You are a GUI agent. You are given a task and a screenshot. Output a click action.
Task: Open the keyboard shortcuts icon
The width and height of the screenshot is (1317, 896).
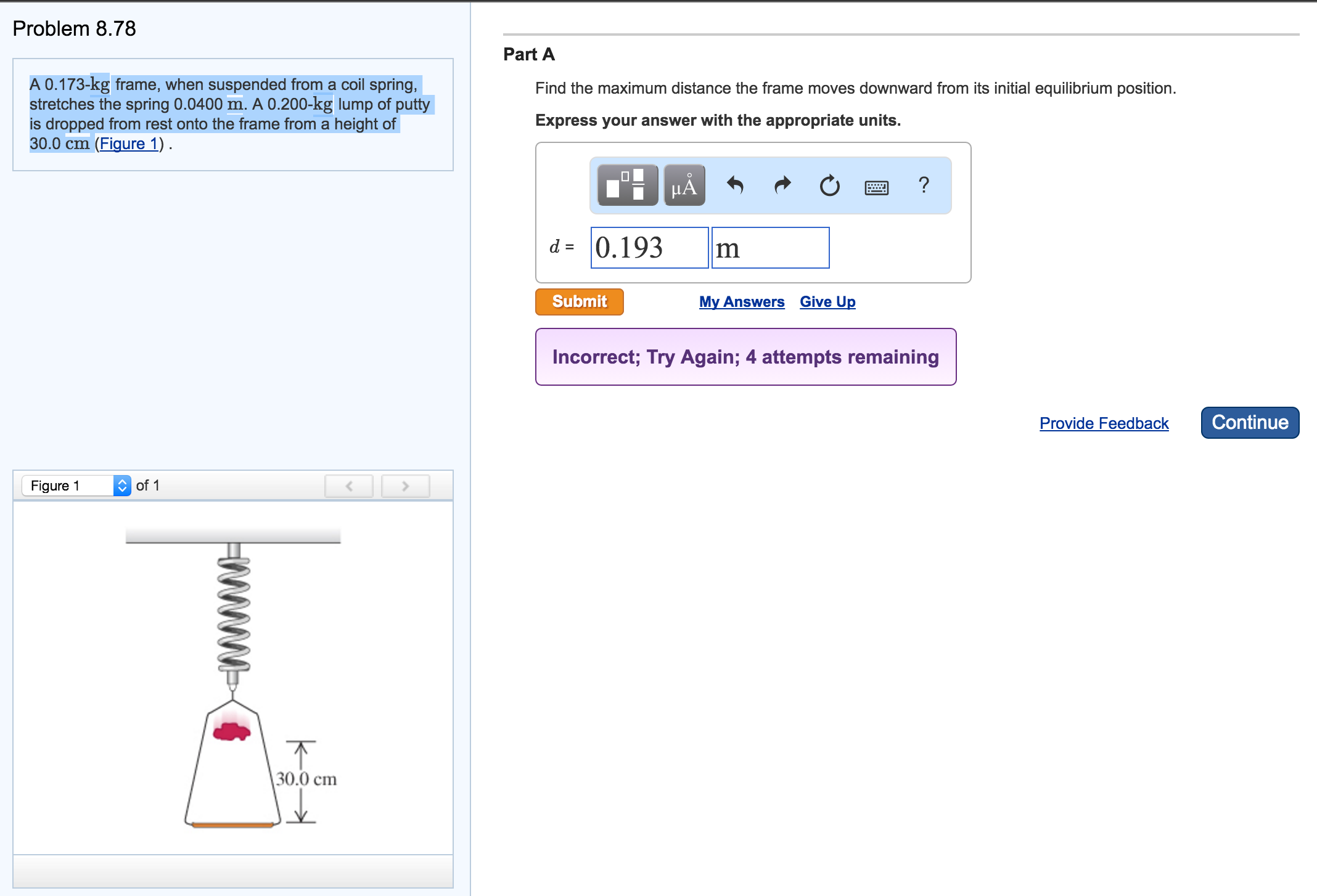pos(876,187)
